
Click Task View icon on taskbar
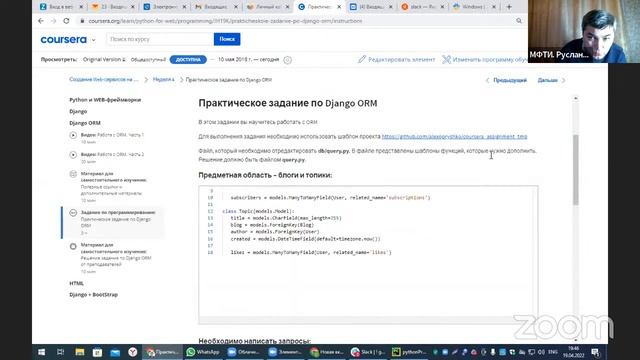[x=60, y=352]
